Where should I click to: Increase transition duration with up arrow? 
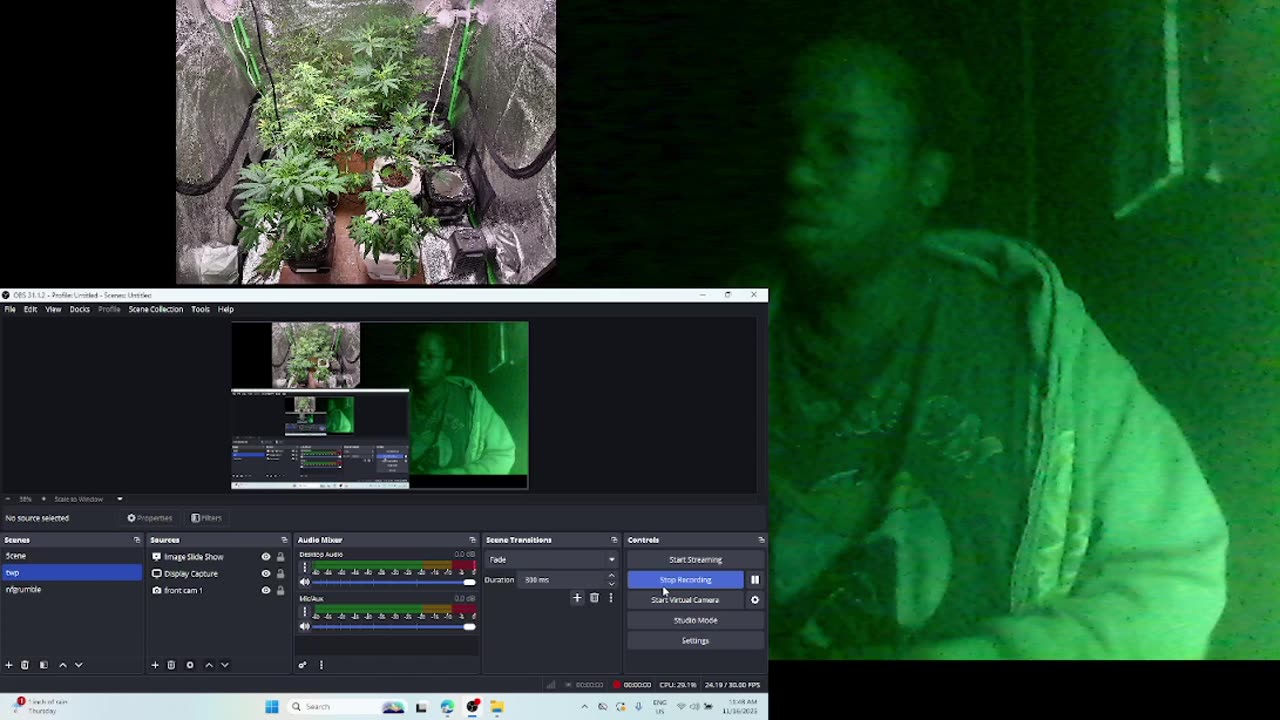(x=611, y=576)
